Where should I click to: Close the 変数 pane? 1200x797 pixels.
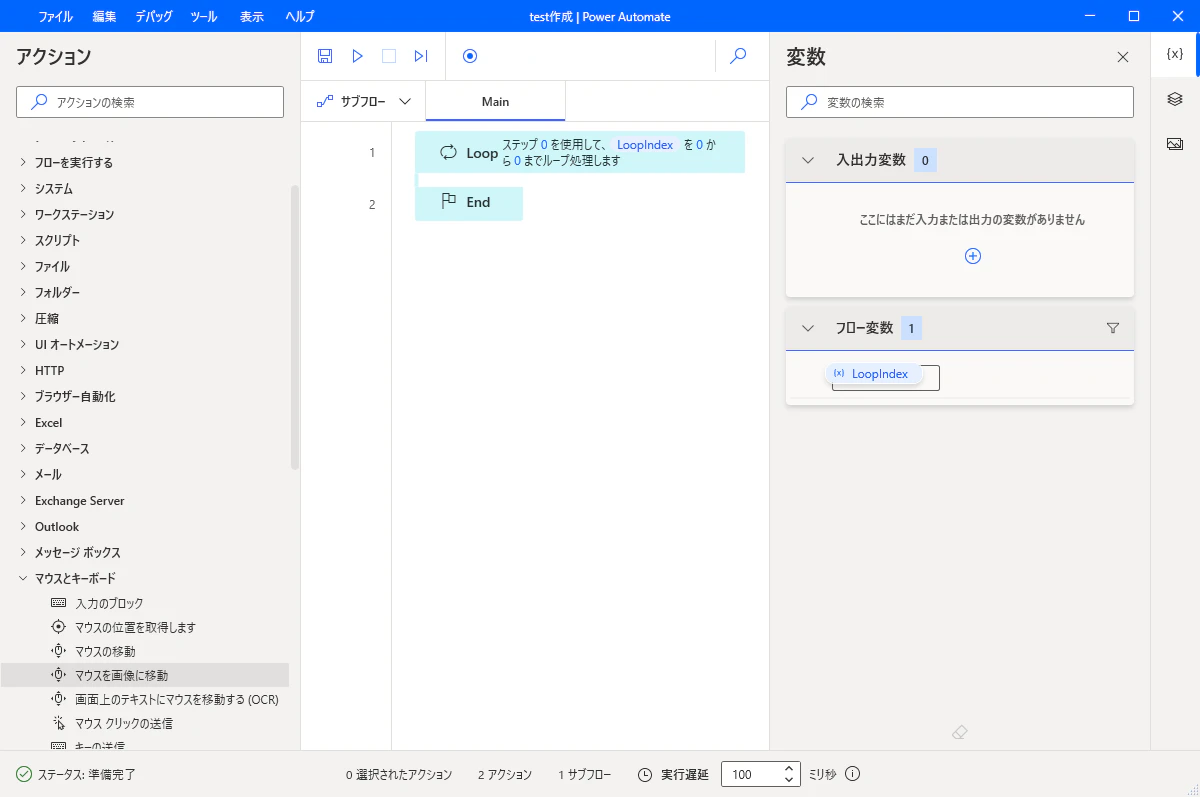(x=1123, y=57)
